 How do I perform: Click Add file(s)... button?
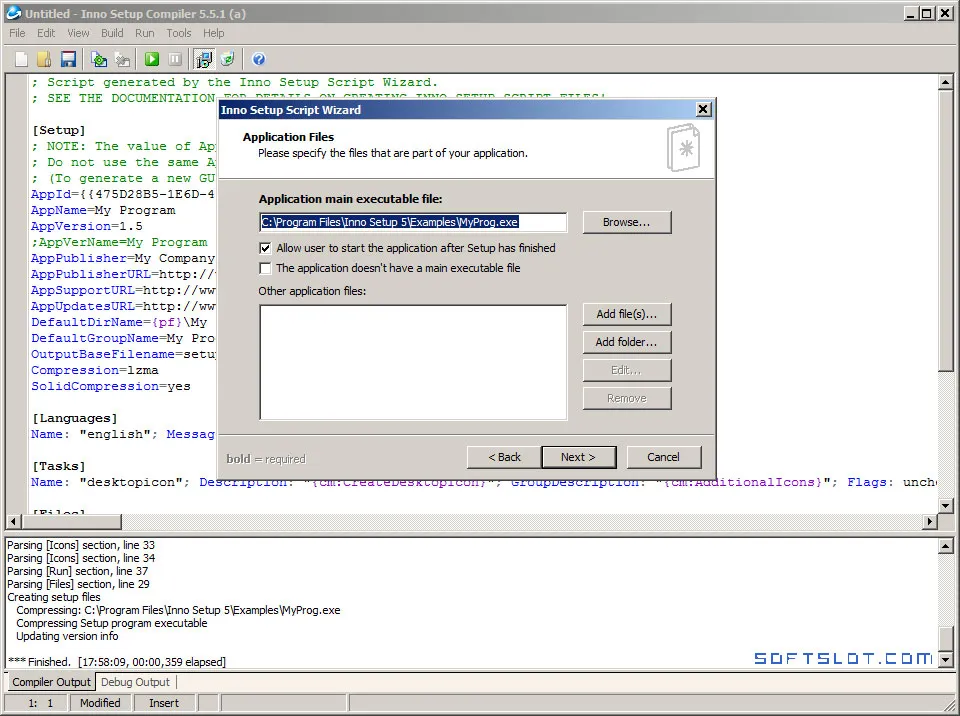627,314
